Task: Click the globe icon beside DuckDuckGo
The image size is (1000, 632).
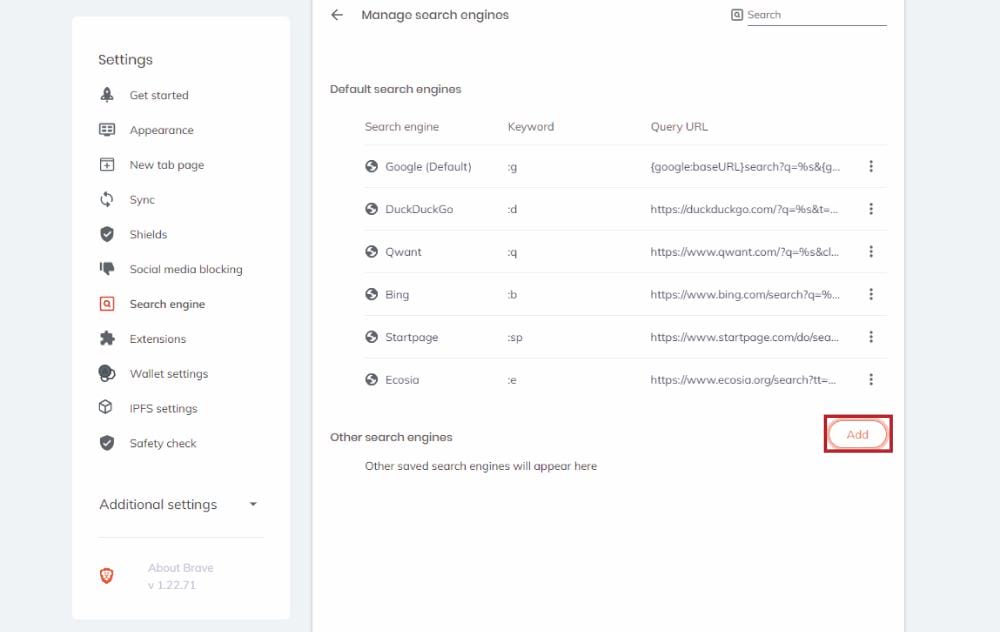Action: (371, 209)
